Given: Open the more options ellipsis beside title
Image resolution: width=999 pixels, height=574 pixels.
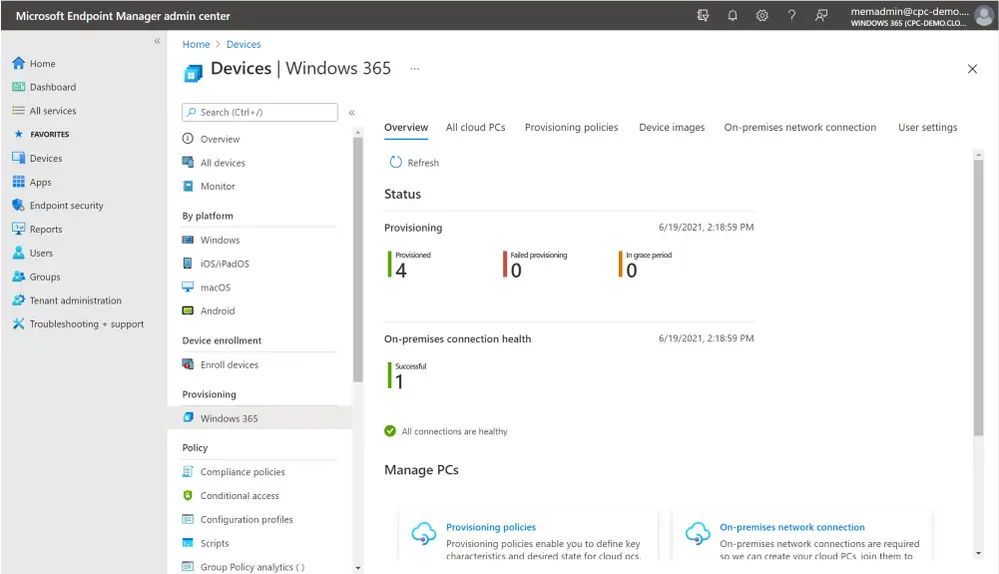Looking at the screenshot, I should coord(415,68).
